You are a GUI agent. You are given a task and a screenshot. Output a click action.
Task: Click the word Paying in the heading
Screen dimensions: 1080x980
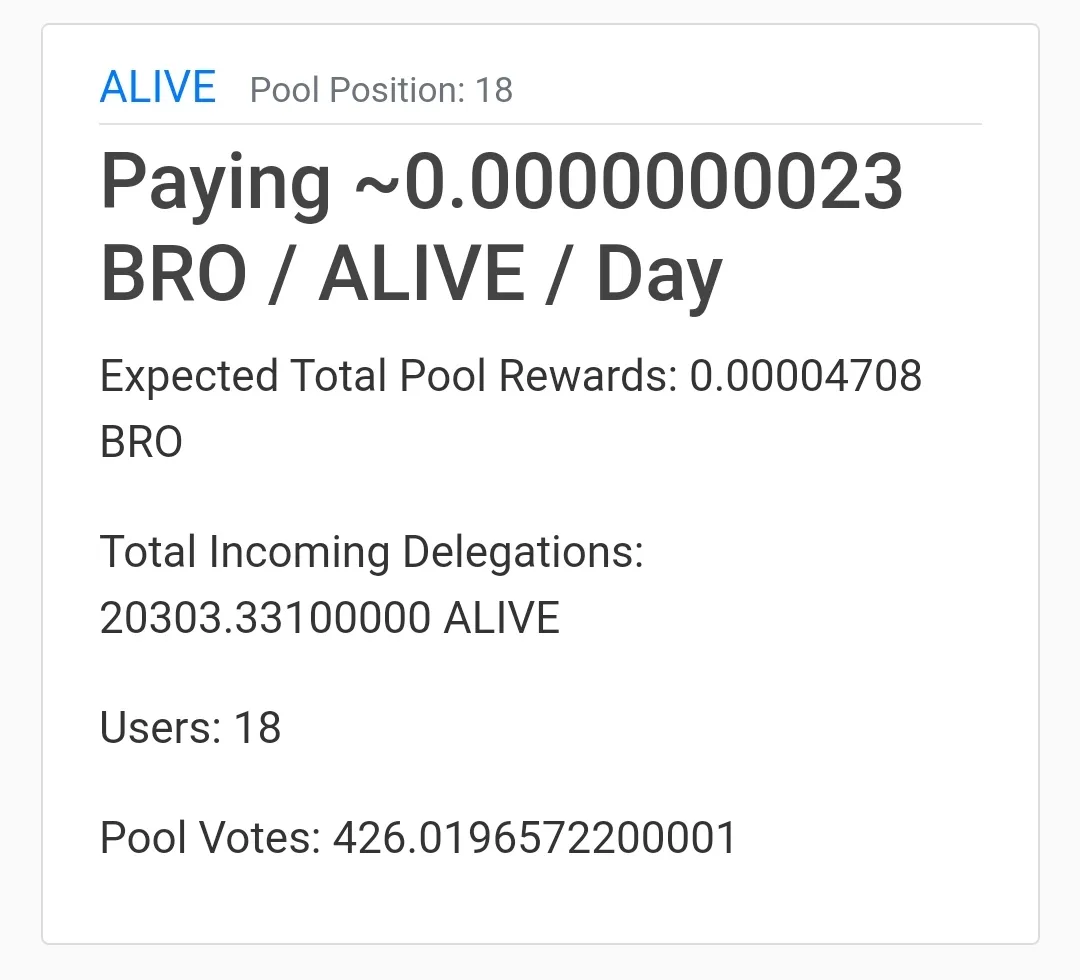215,185
